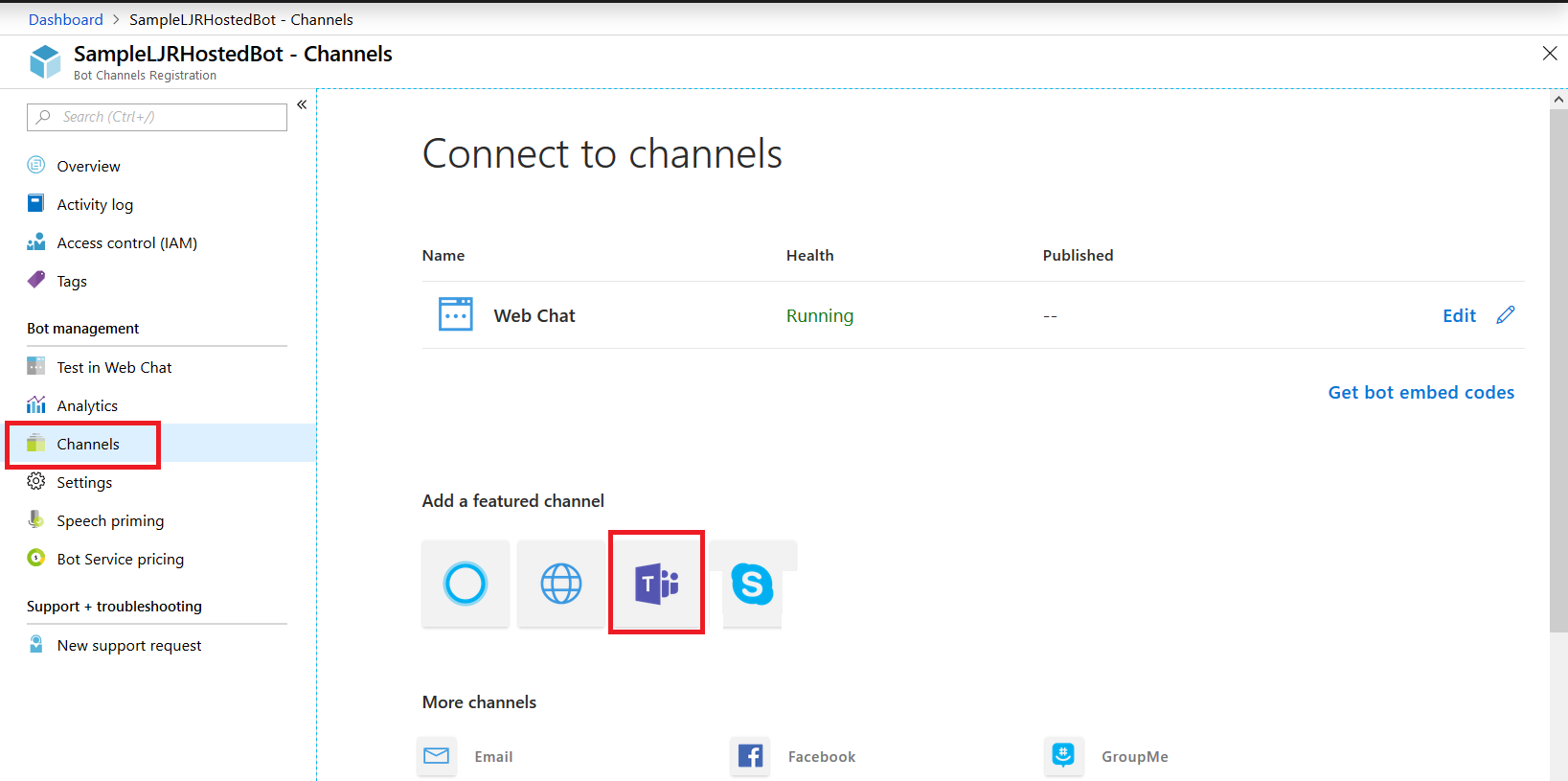Open Access control (IAM) menu item

(x=126, y=242)
